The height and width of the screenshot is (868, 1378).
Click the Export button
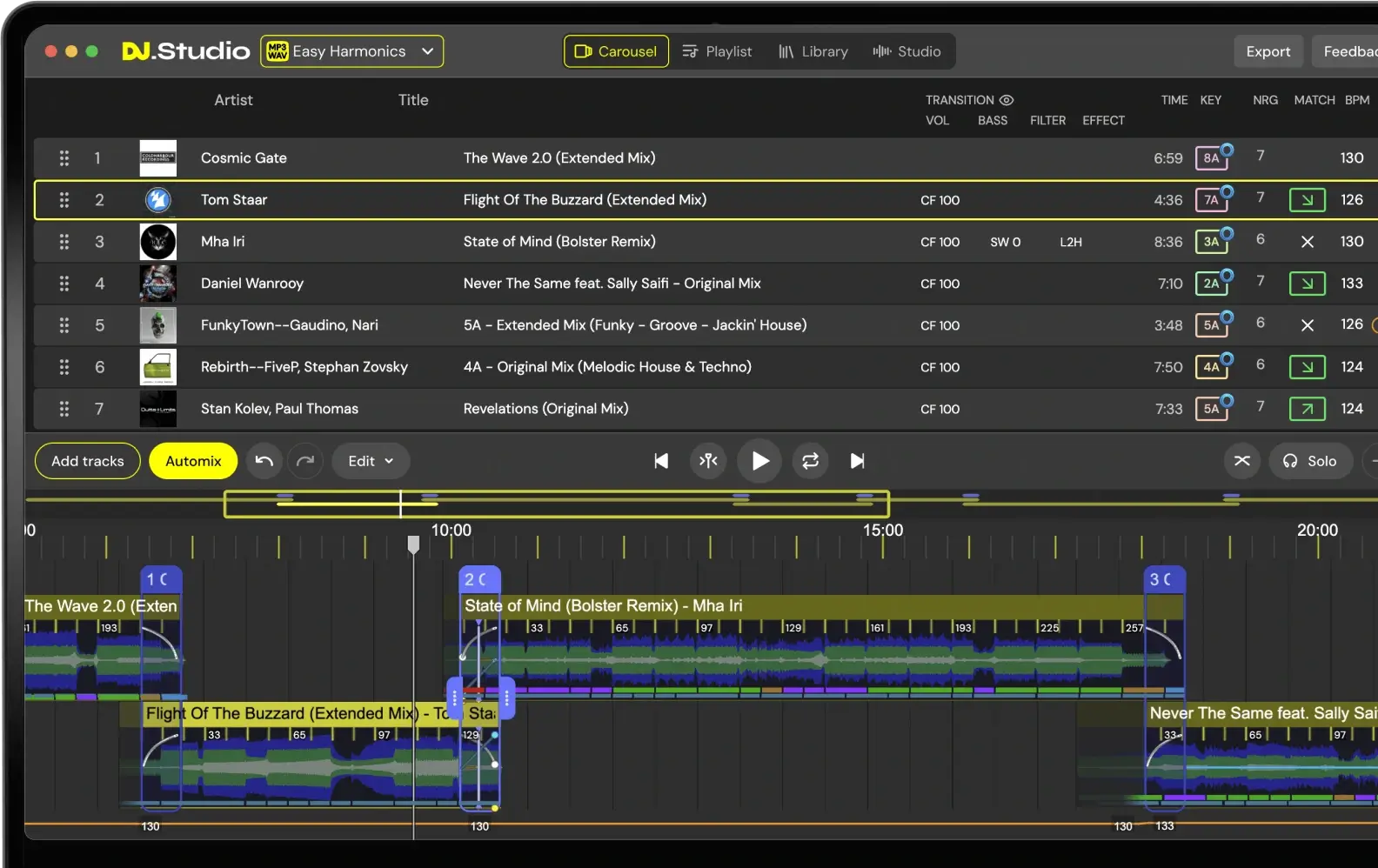click(1268, 51)
